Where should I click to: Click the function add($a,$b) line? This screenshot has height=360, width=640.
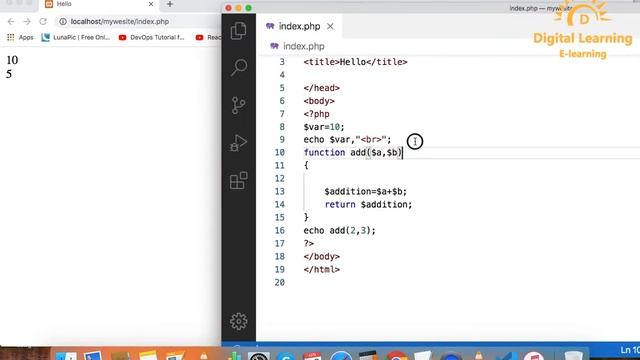click(x=353, y=153)
